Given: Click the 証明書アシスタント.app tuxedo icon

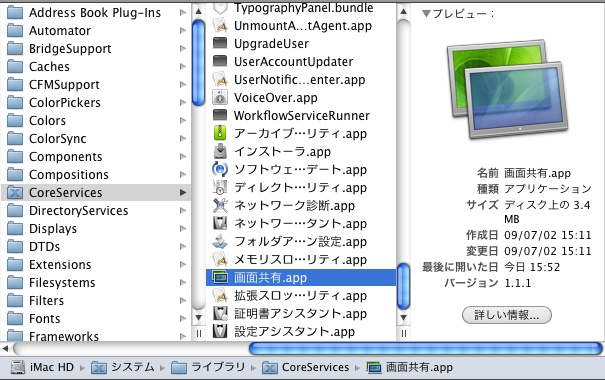Looking at the screenshot, I should point(220,313).
